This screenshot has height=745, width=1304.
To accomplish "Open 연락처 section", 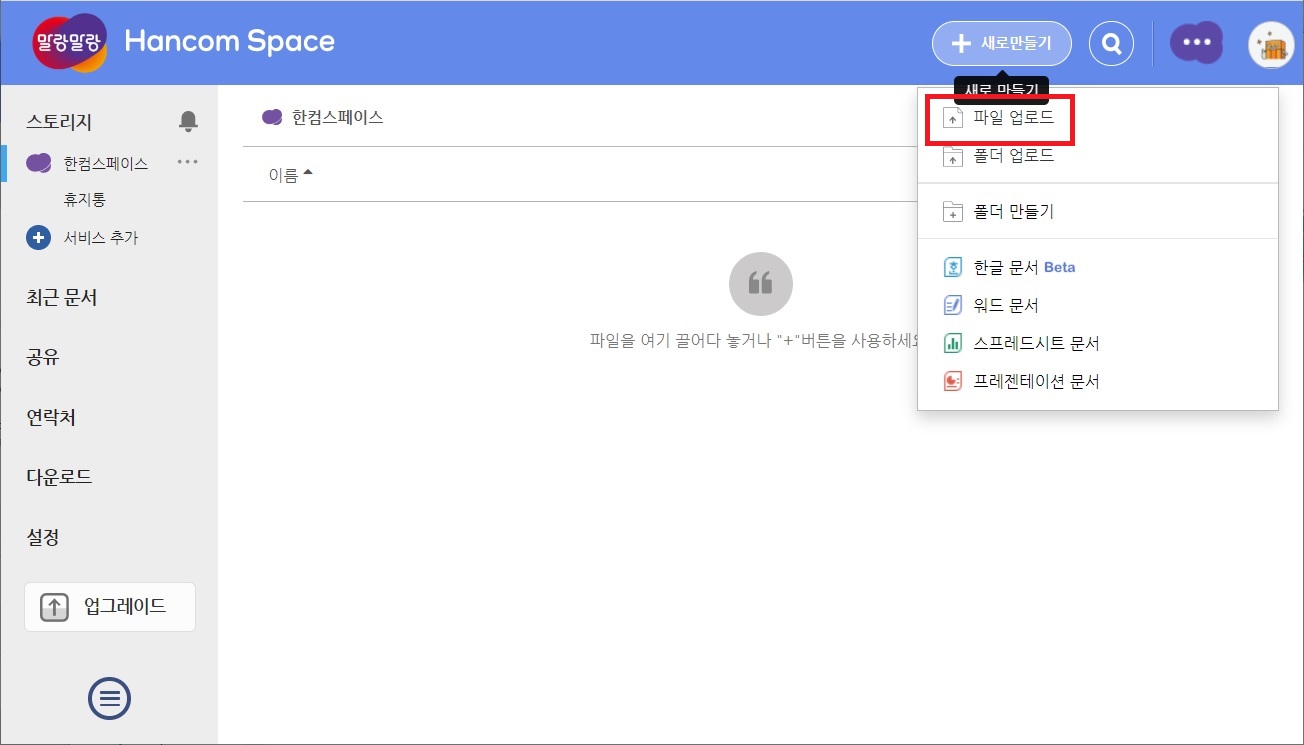I will click(x=51, y=418).
